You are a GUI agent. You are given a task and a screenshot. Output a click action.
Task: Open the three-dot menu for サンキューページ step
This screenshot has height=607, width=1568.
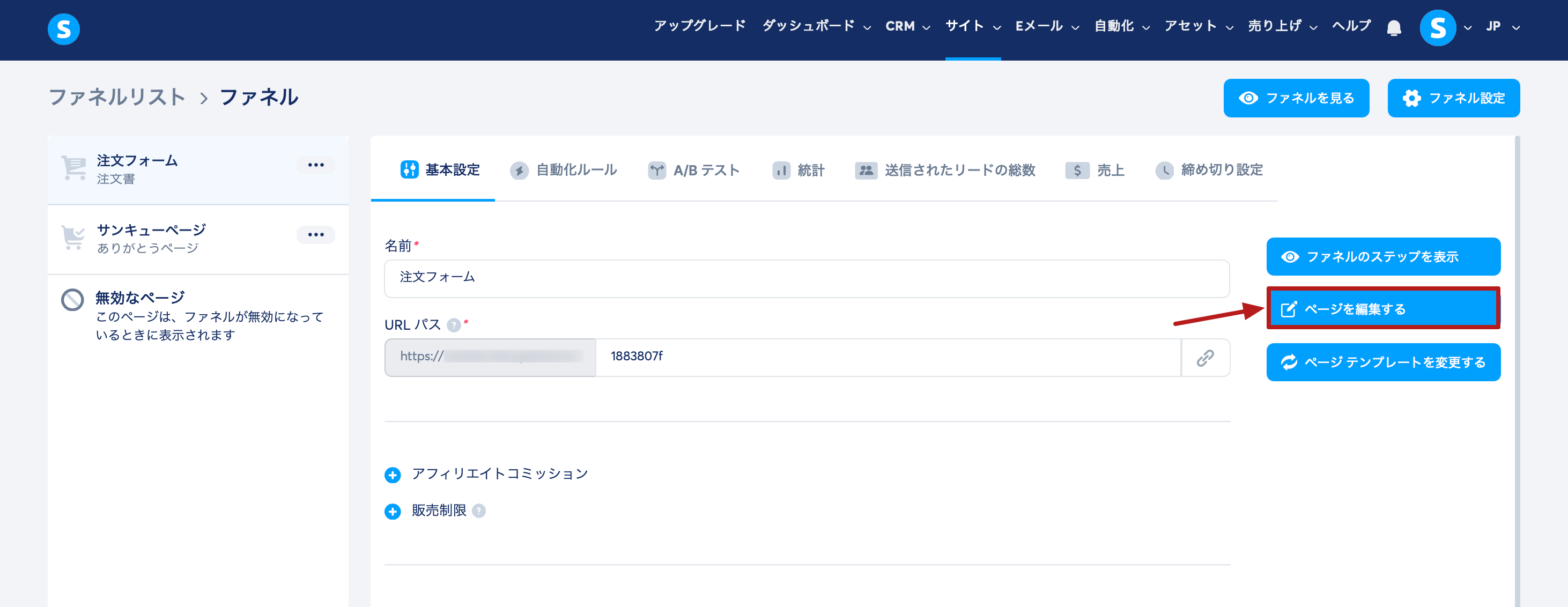(315, 235)
